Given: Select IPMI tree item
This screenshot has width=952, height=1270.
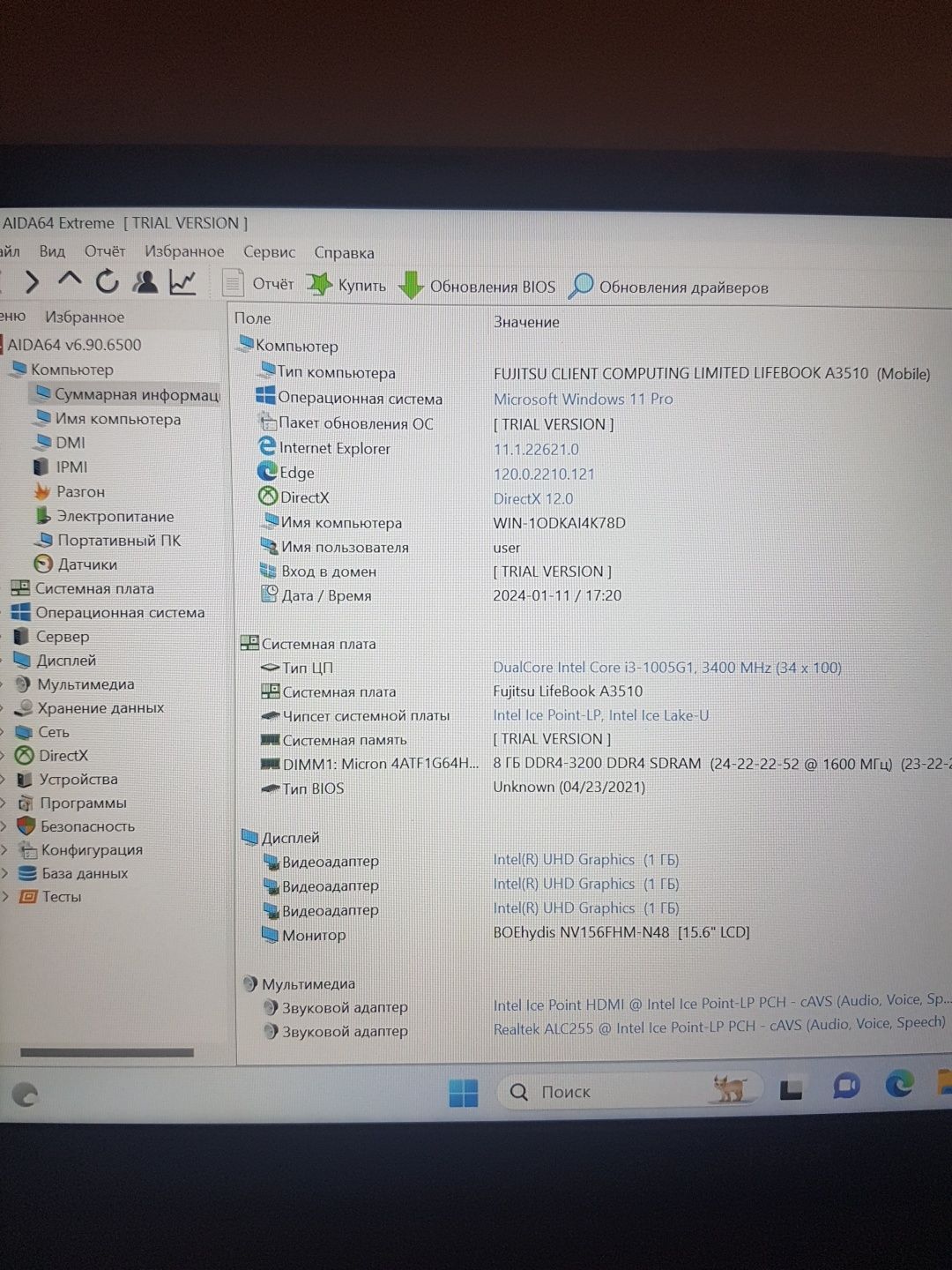Looking at the screenshot, I should [x=61, y=467].
